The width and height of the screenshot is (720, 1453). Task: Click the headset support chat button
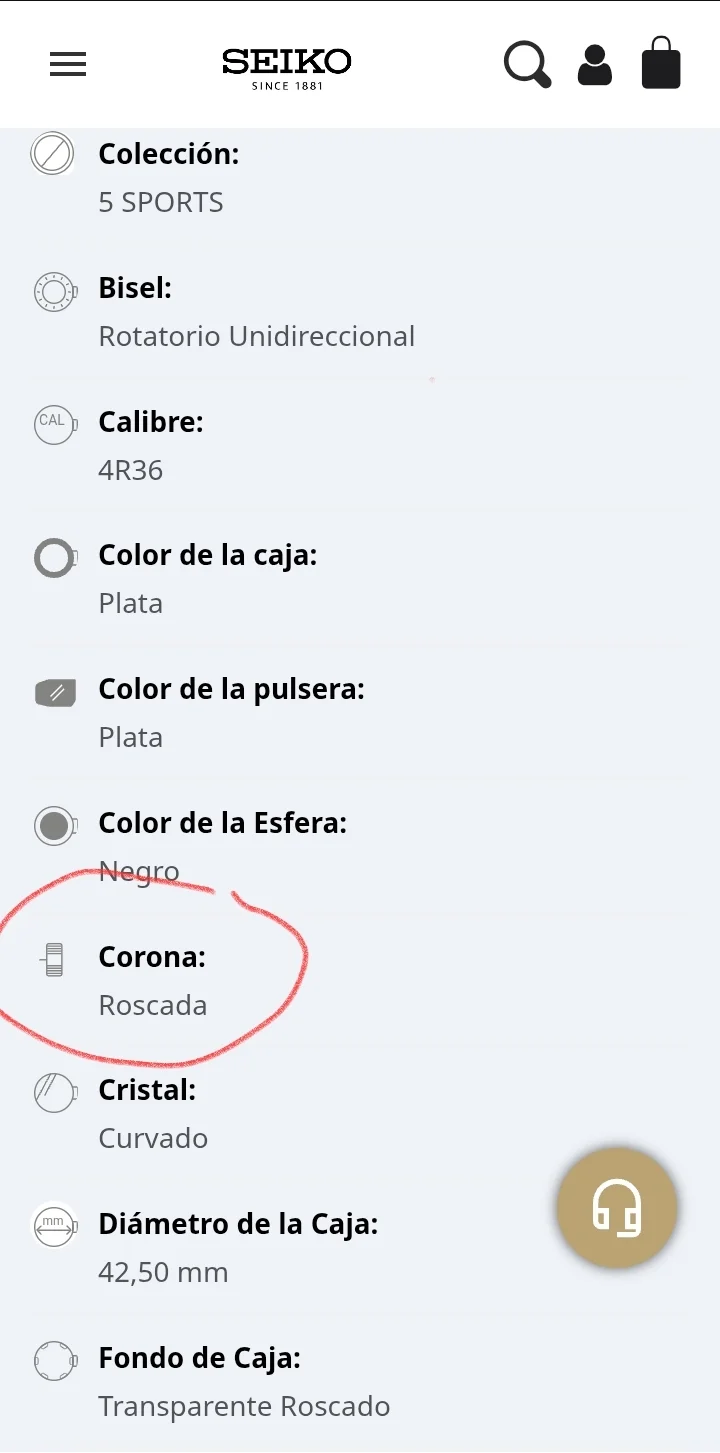coord(617,1208)
